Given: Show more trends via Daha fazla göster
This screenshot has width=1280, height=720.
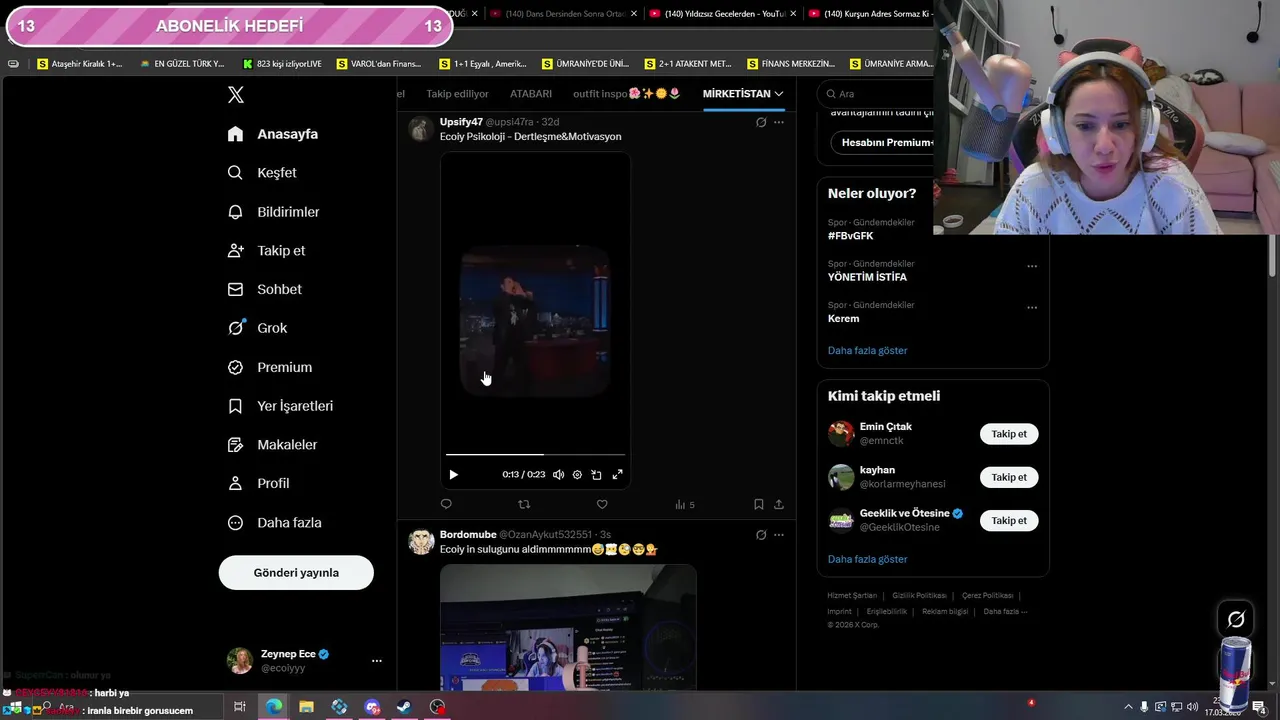Looking at the screenshot, I should pyautogui.click(x=868, y=351).
